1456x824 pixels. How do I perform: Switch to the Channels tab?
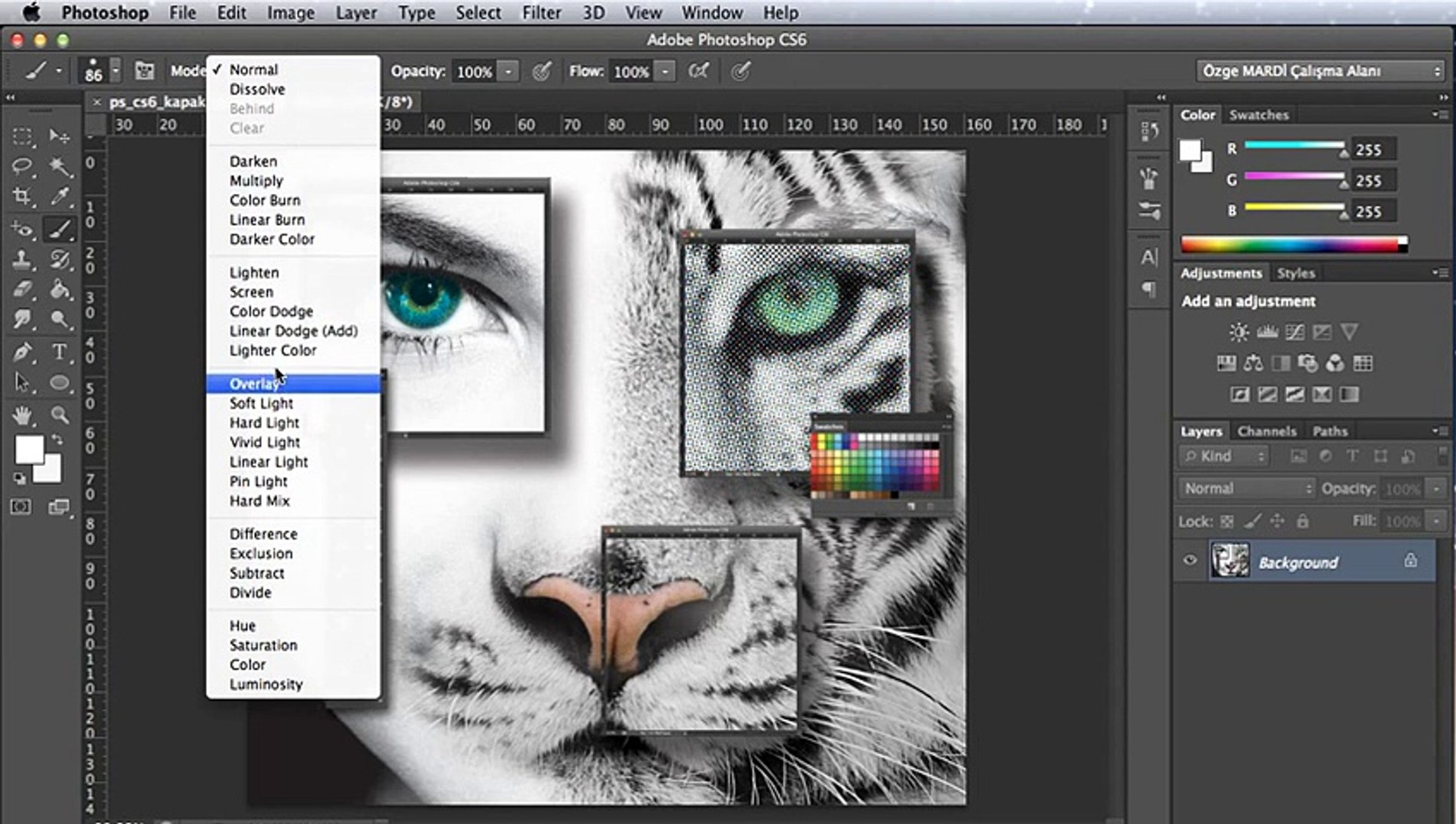point(1266,431)
